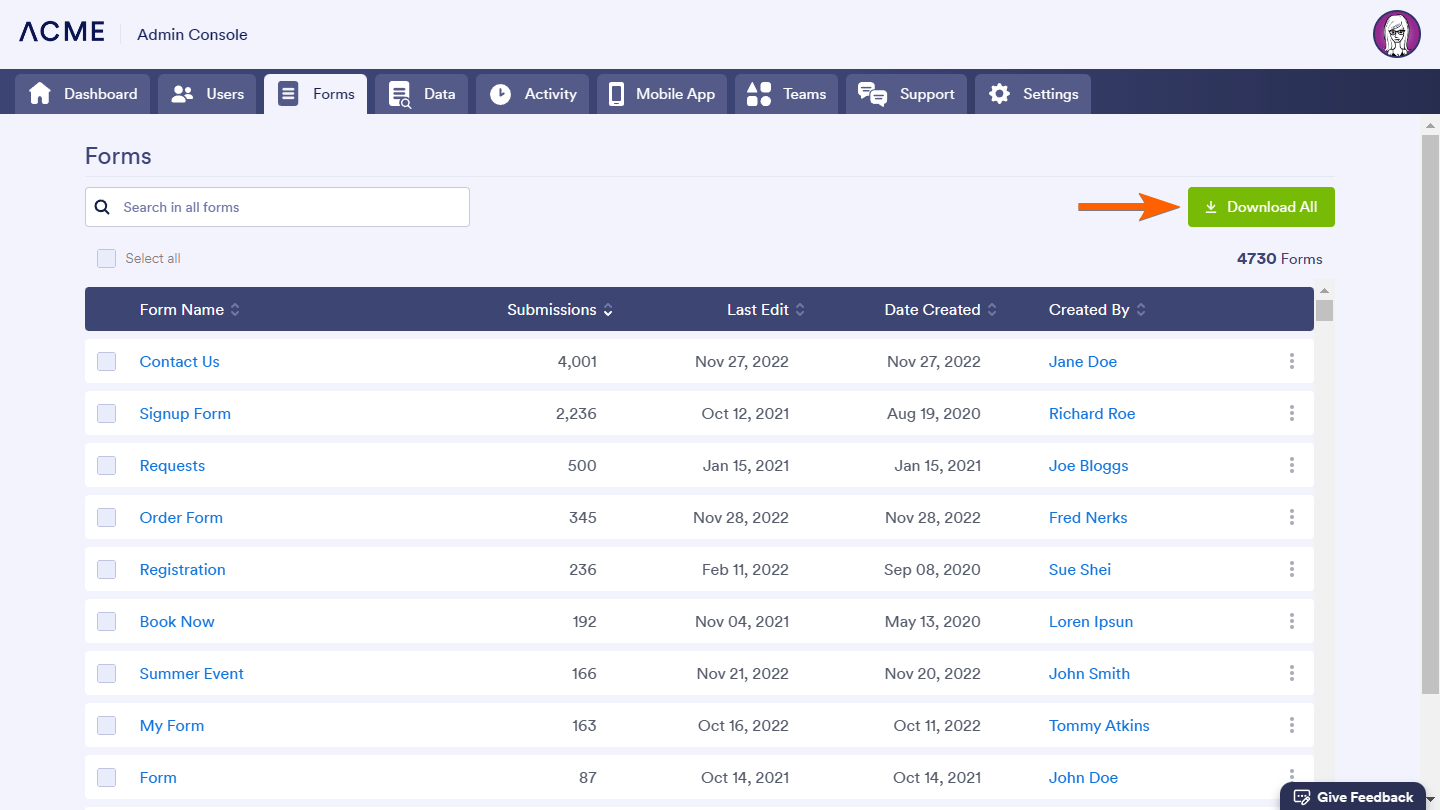
Task: Sort by Form Name column arrows
Action: 235,310
